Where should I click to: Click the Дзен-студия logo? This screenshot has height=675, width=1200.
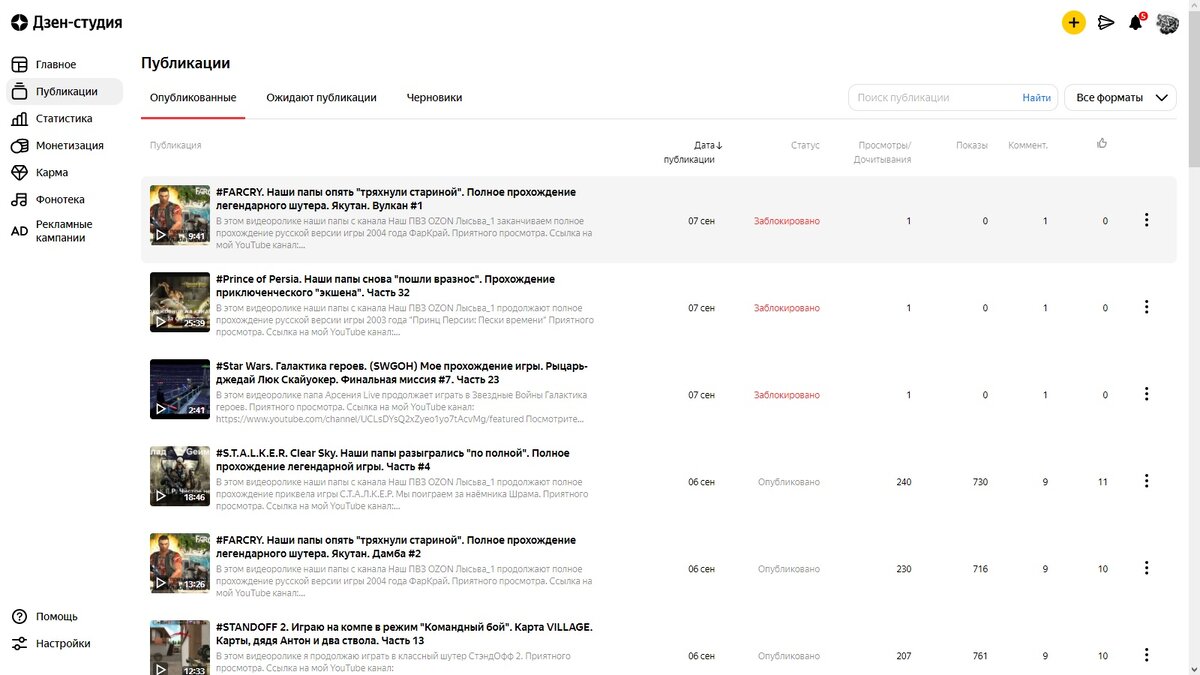(66, 22)
